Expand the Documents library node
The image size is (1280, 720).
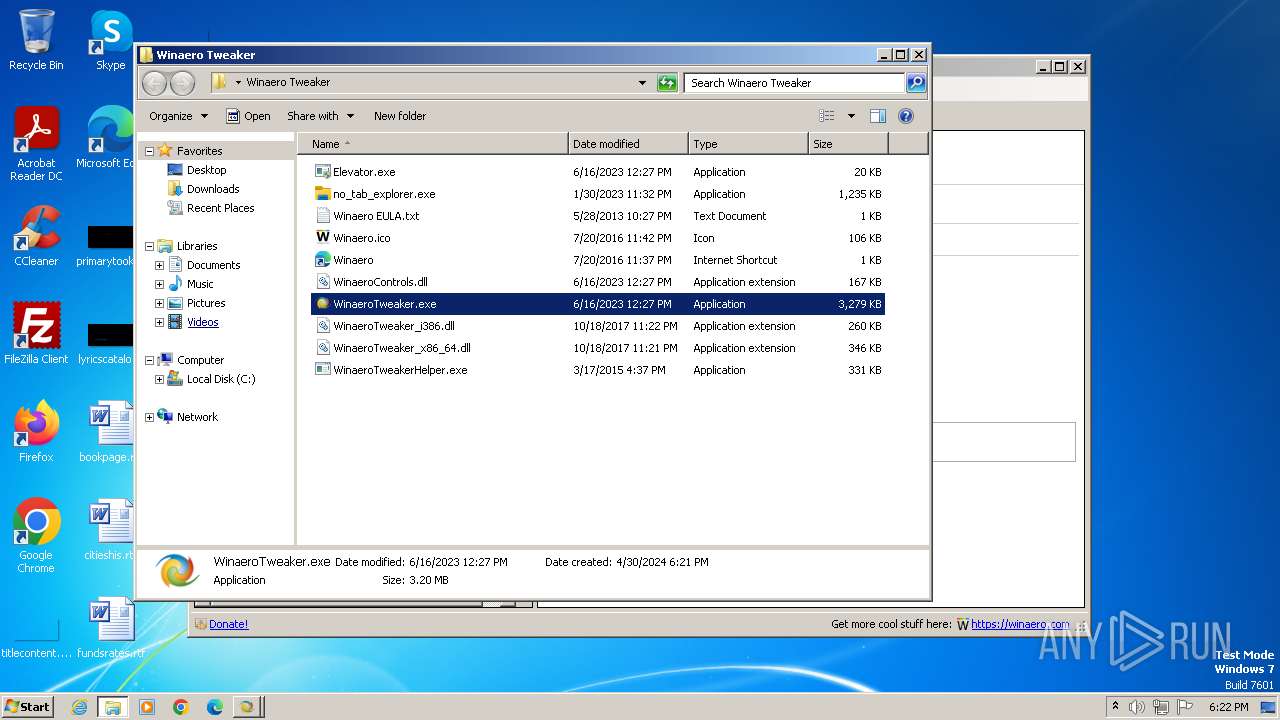click(x=159, y=265)
